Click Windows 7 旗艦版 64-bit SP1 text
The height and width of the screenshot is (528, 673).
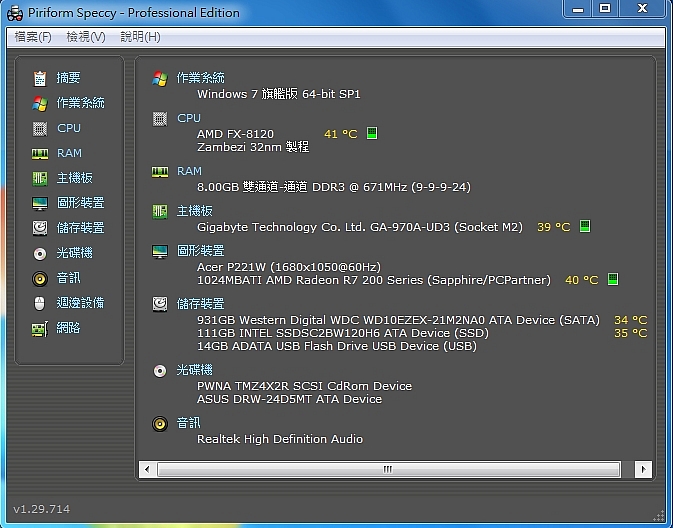click(279, 94)
